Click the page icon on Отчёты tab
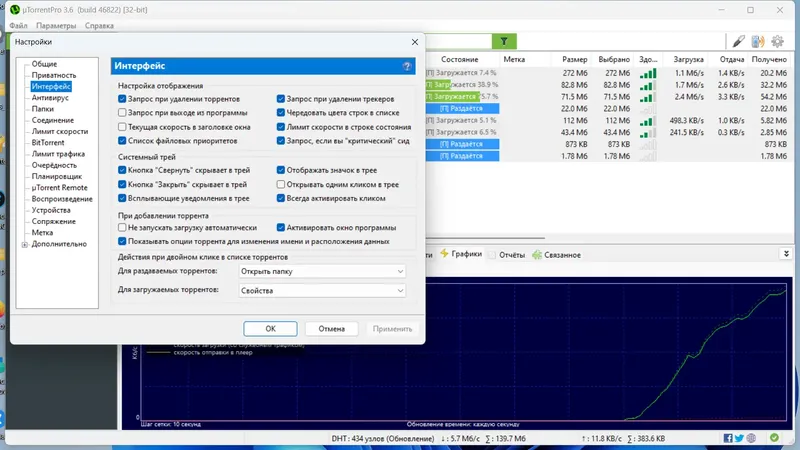The image size is (800, 450). [492, 255]
